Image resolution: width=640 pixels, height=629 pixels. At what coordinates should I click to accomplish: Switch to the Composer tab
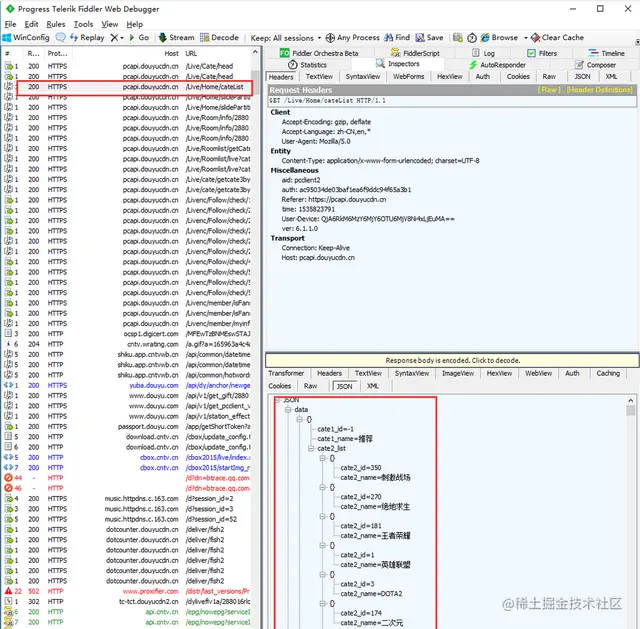point(595,64)
